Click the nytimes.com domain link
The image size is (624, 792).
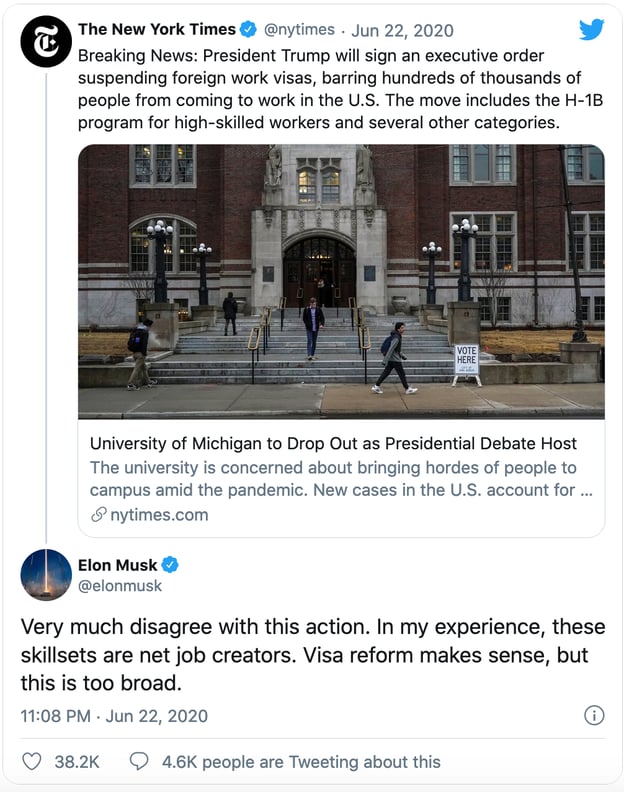(x=159, y=515)
